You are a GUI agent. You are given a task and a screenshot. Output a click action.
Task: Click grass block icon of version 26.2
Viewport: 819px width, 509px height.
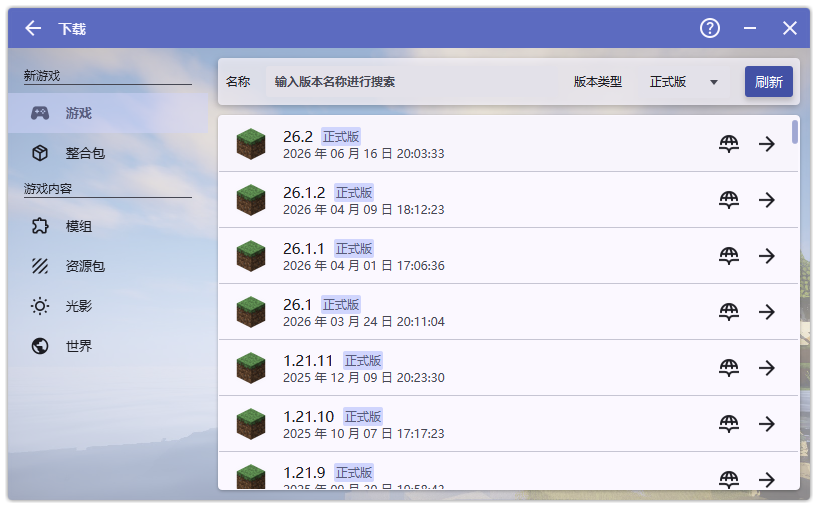point(251,144)
